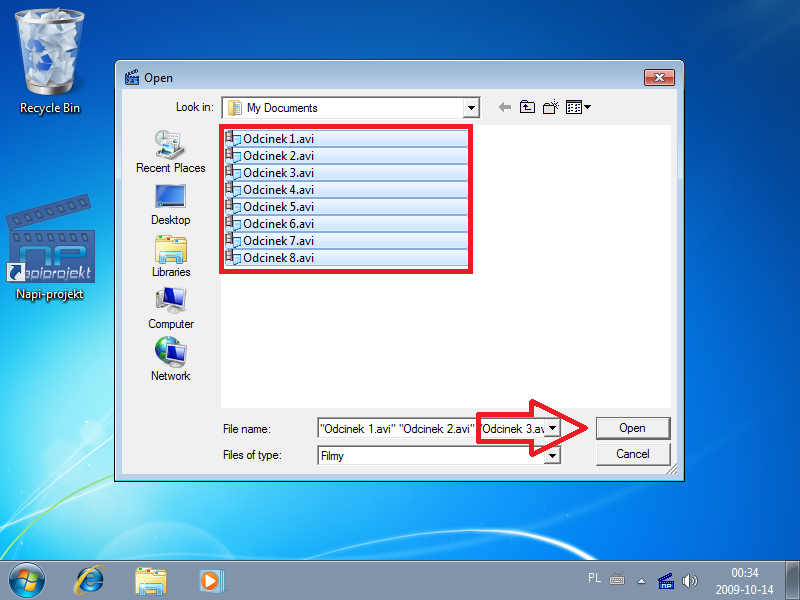Select file Odcinek 5.avi
The image size is (800, 600).
(346, 207)
